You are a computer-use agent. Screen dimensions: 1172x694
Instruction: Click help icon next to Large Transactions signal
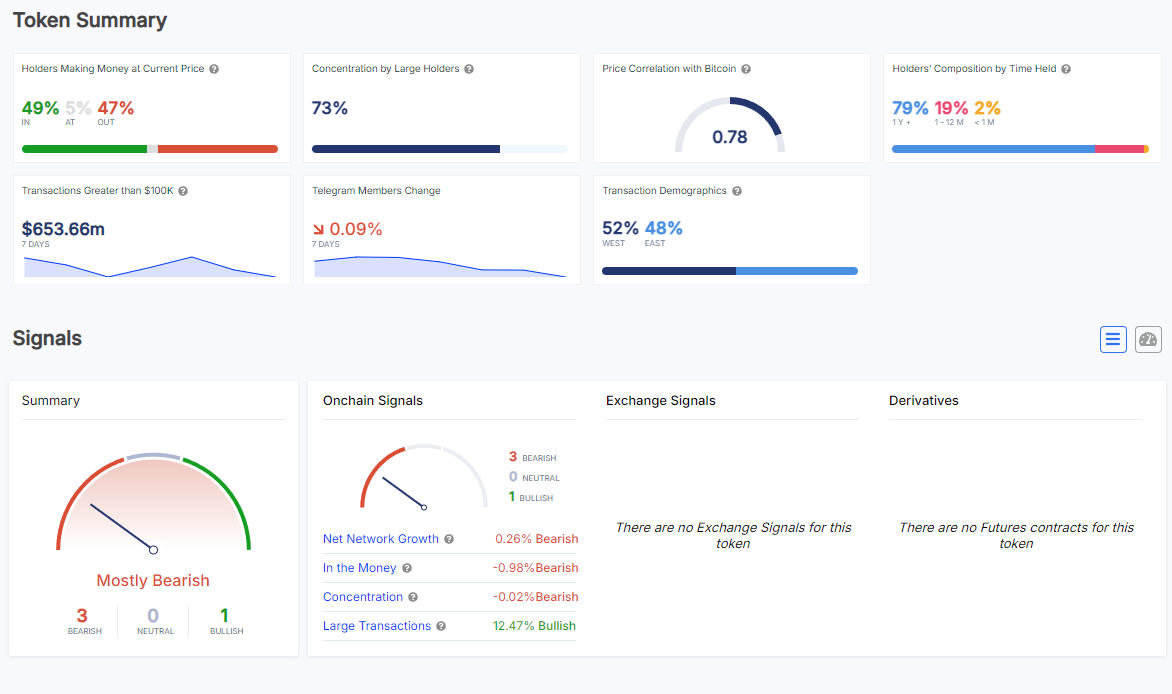coord(441,626)
